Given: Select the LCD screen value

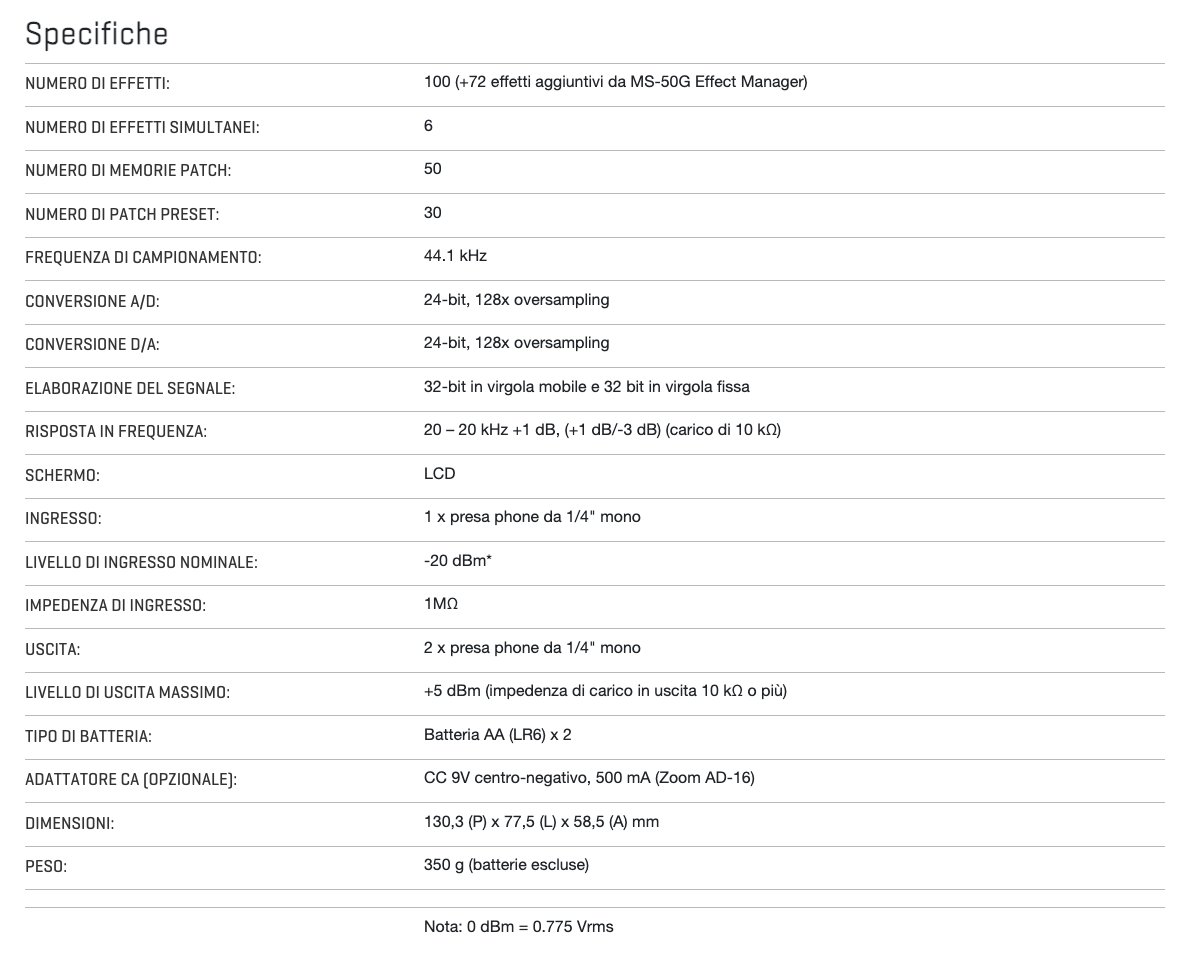Looking at the screenshot, I should pyautogui.click(x=439, y=473).
